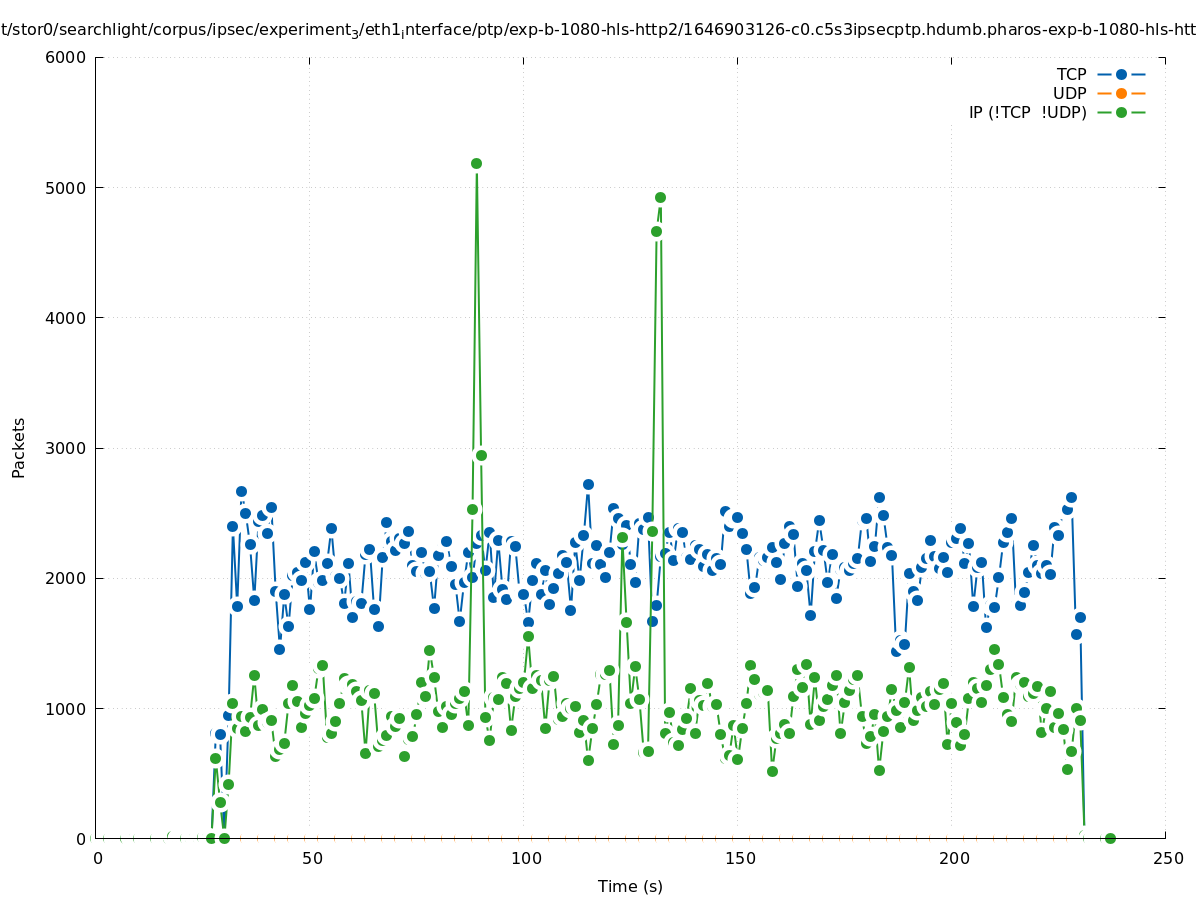The image size is (1197, 900).
Task: Click the blue TCP legend marker
Action: pos(1121,74)
